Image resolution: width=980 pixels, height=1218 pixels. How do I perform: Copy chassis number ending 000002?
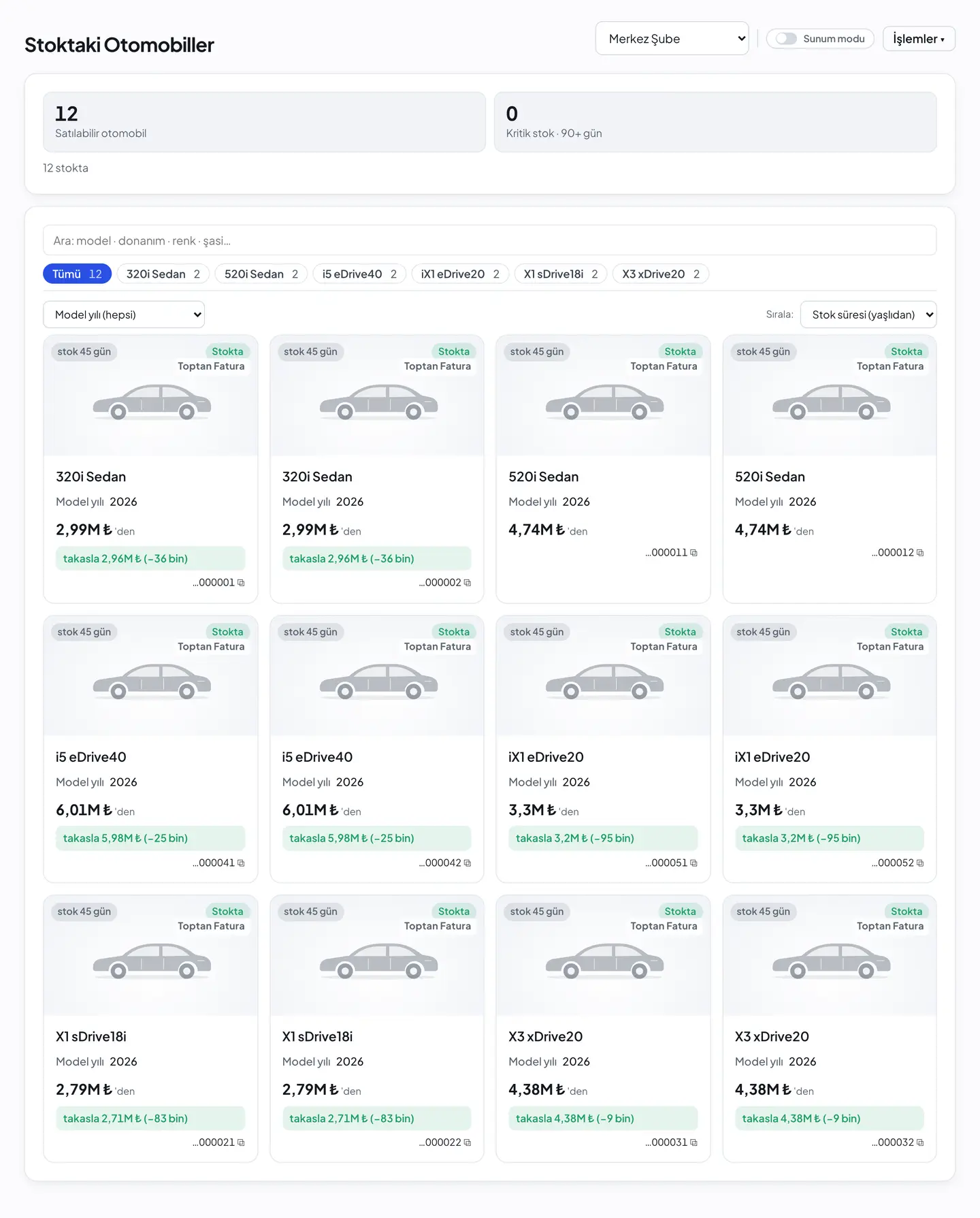pos(467,583)
